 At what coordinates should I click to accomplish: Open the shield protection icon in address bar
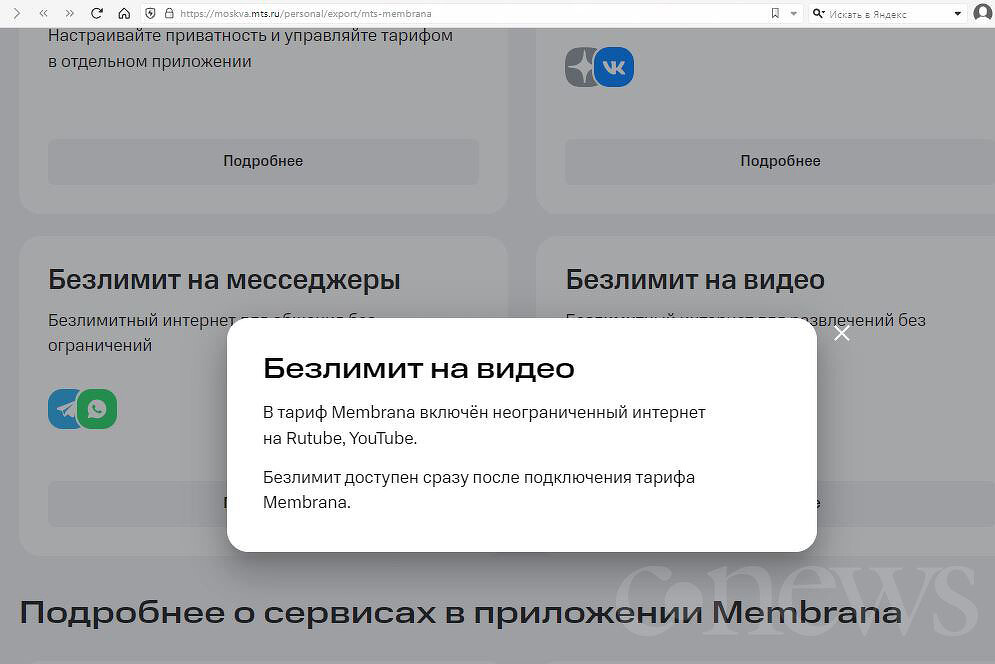pyautogui.click(x=150, y=13)
